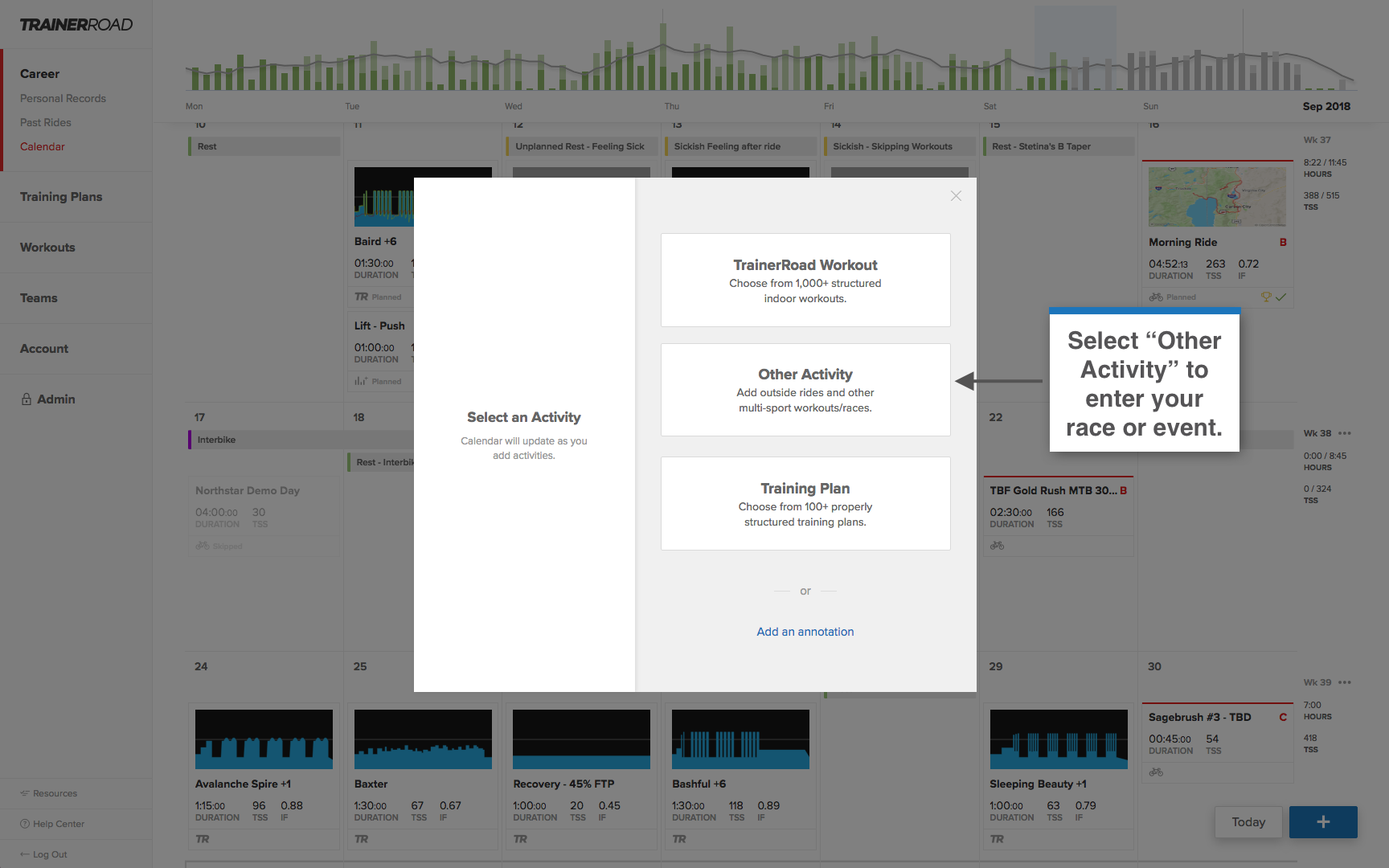The width and height of the screenshot is (1389, 868).
Task: Open Past Rides in sidebar
Action: point(46,122)
